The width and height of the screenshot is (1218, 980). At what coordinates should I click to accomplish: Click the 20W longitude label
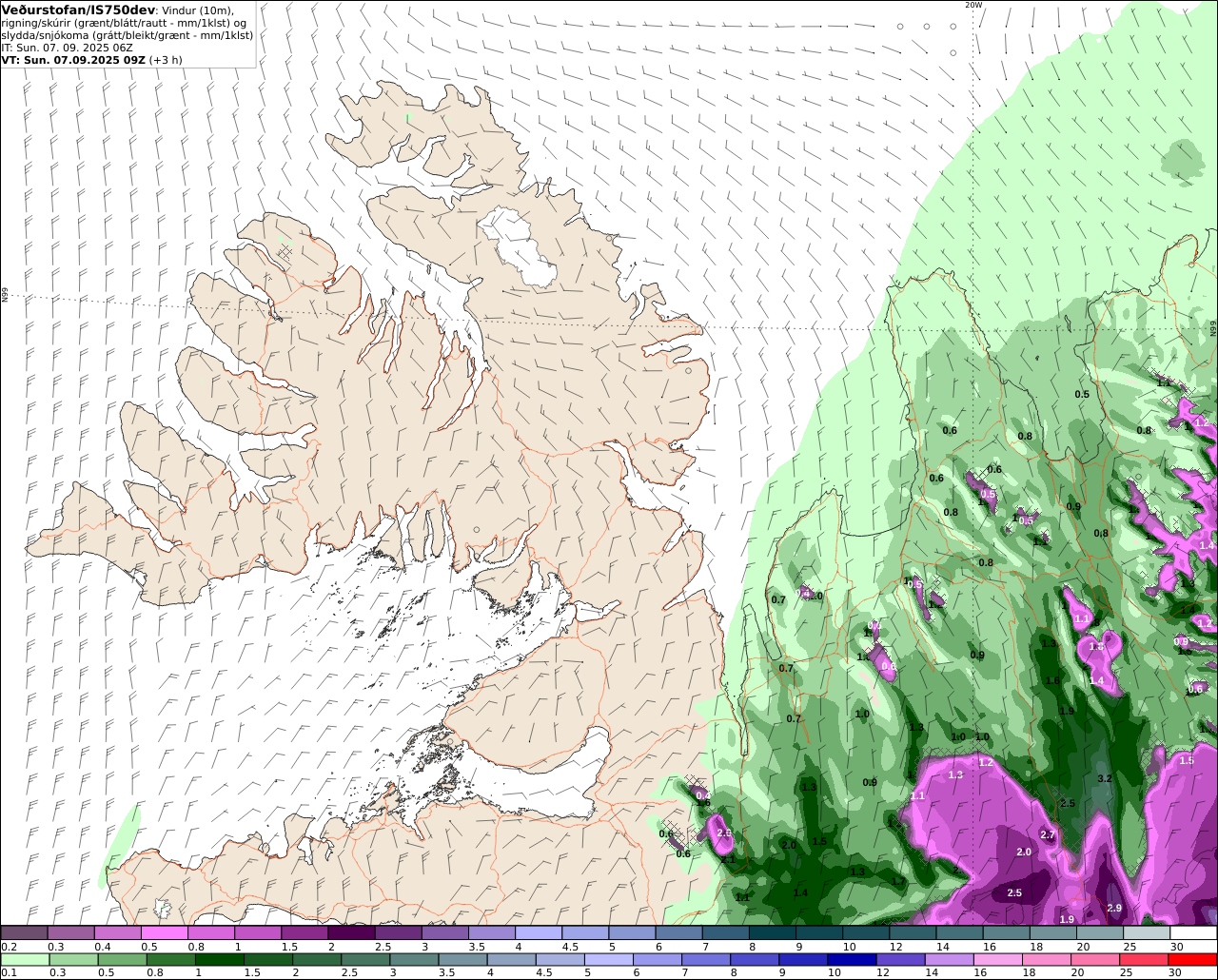point(972,5)
